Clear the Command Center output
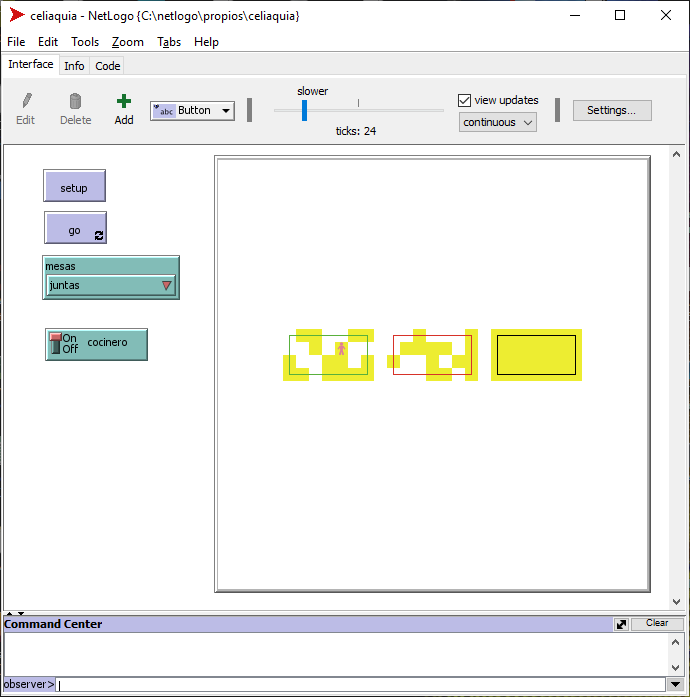Screen dimensions: 690x697 coord(657,623)
